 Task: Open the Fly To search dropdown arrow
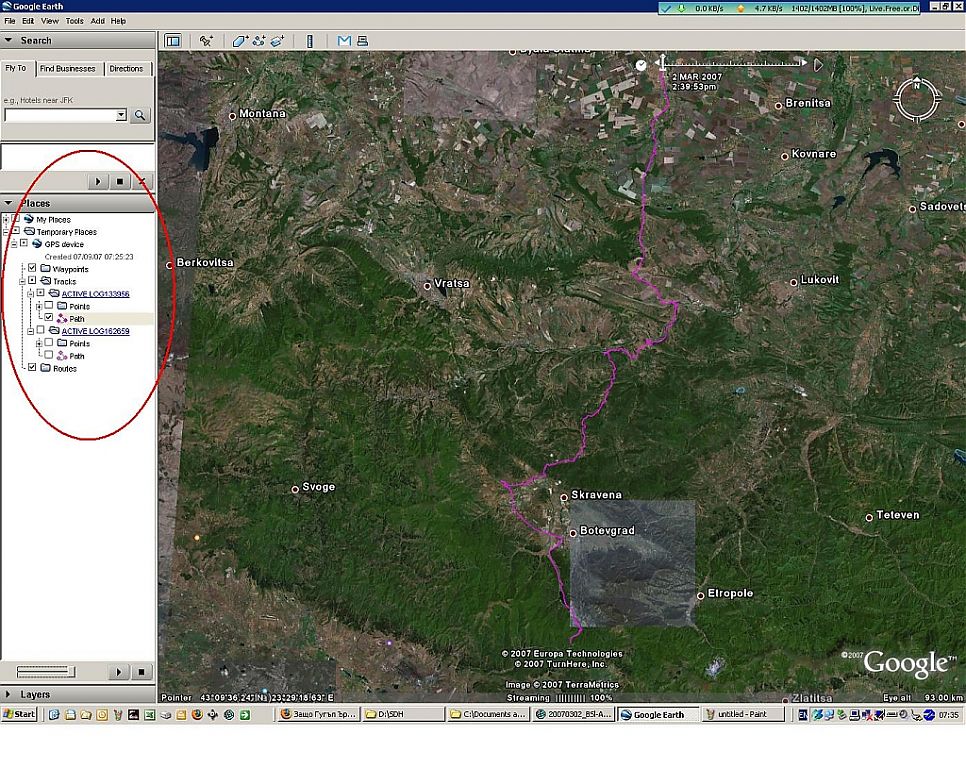(x=121, y=115)
